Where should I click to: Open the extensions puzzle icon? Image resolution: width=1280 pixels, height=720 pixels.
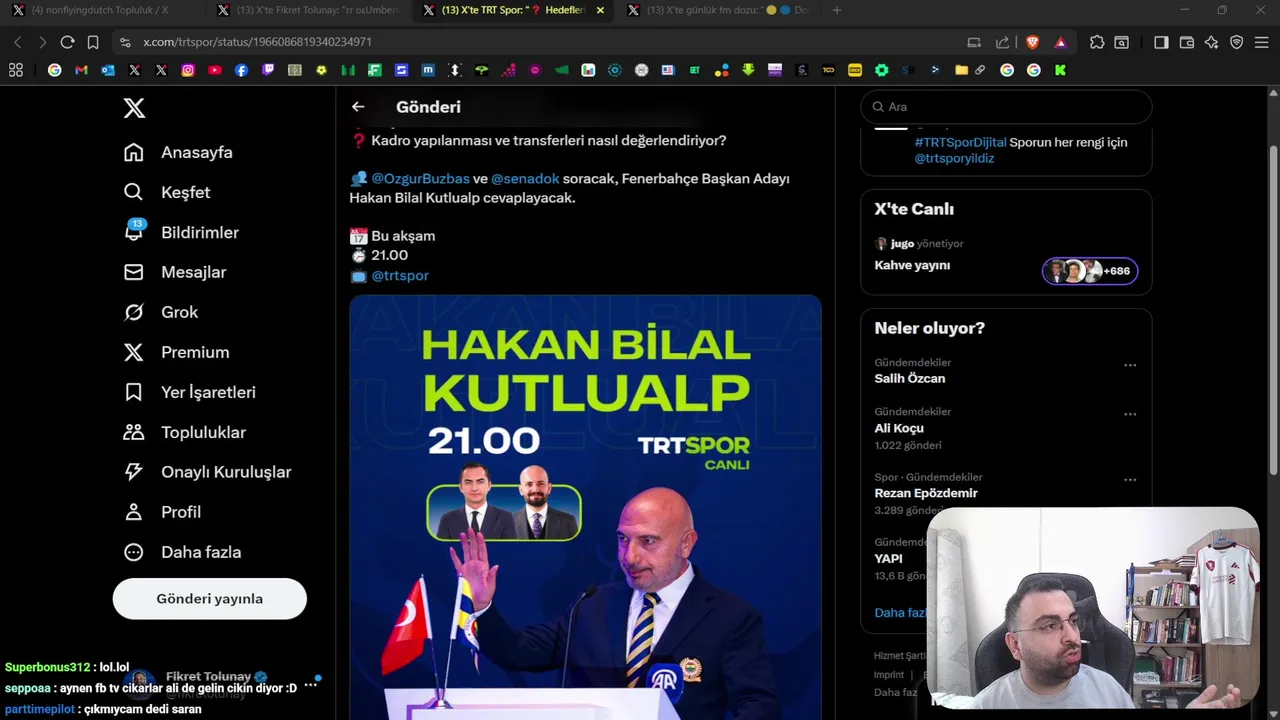[x=1097, y=42]
